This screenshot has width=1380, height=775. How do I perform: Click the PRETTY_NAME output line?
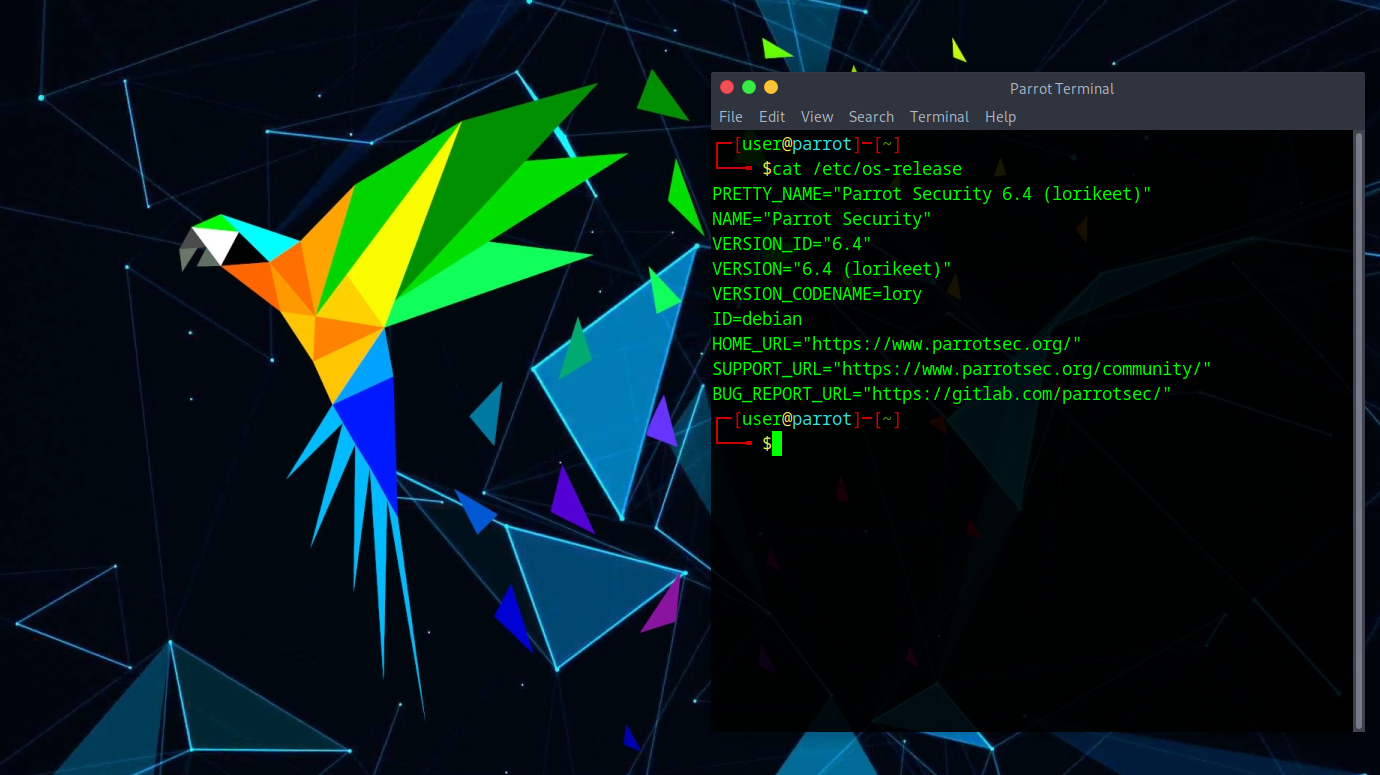pyautogui.click(x=932, y=194)
